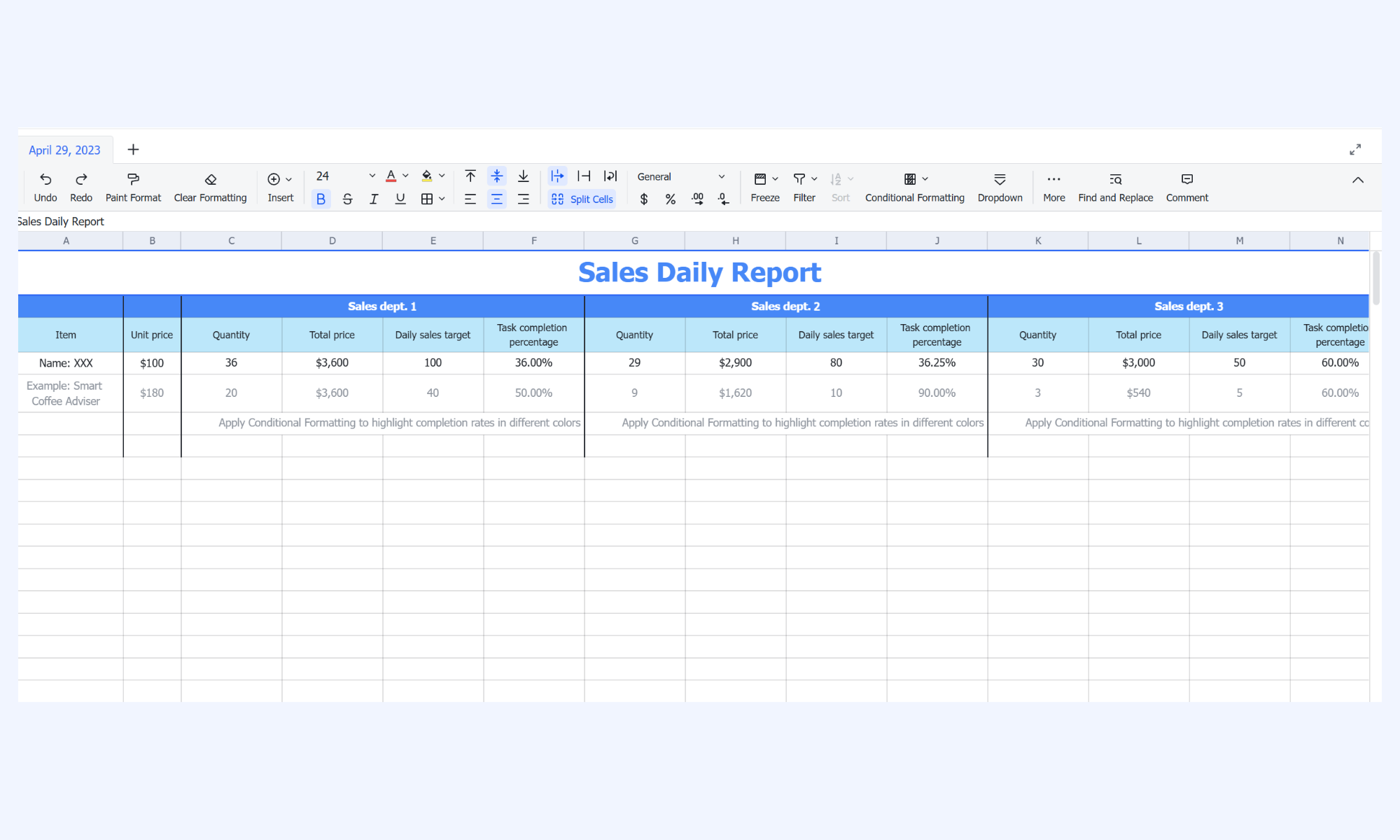The width and height of the screenshot is (1400, 840).
Task: Open the More options ellipsis
Action: (x=1053, y=179)
